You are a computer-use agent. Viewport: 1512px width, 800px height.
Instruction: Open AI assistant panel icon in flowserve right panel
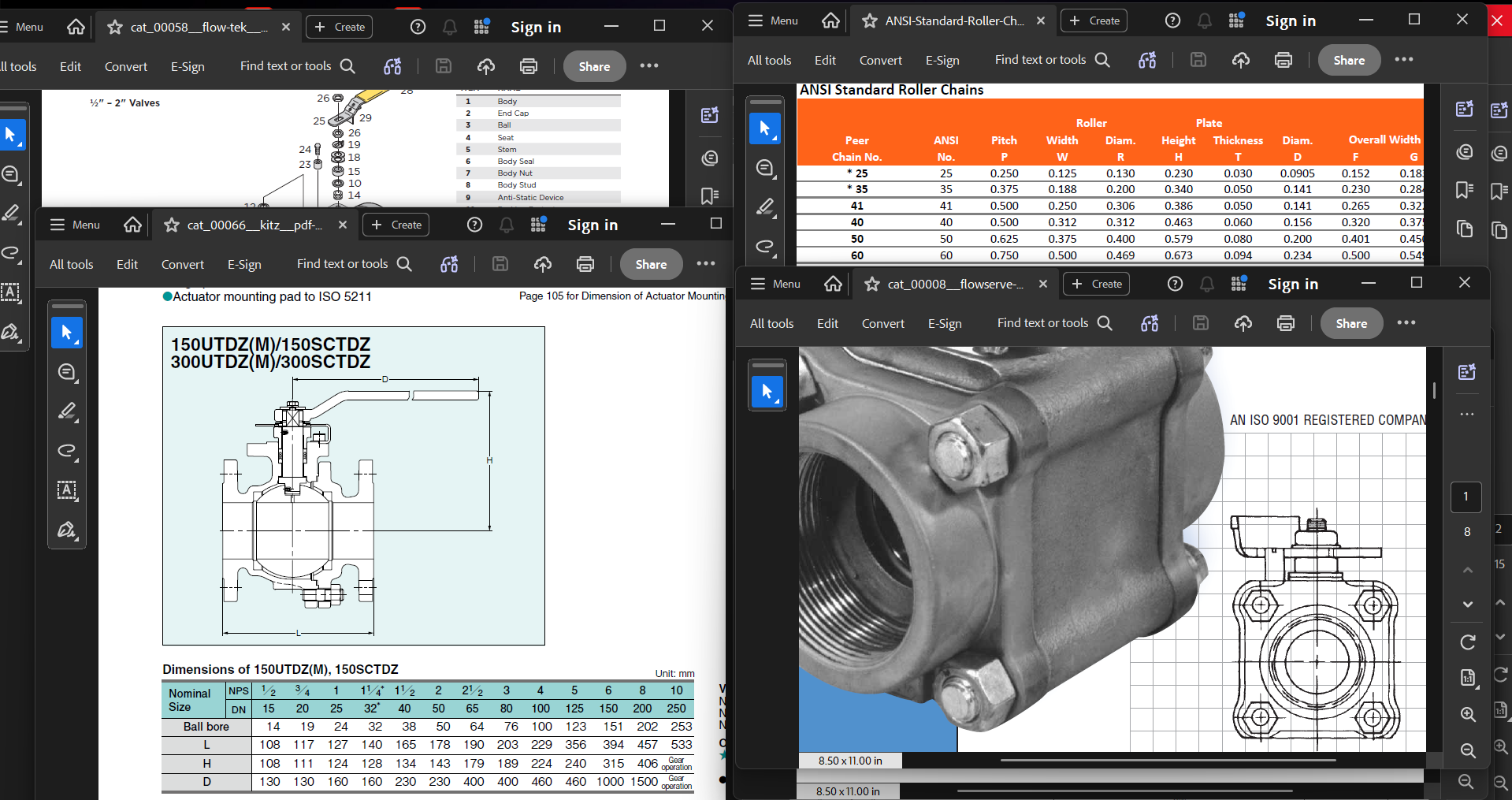pyautogui.click(x=1466, y=372)
